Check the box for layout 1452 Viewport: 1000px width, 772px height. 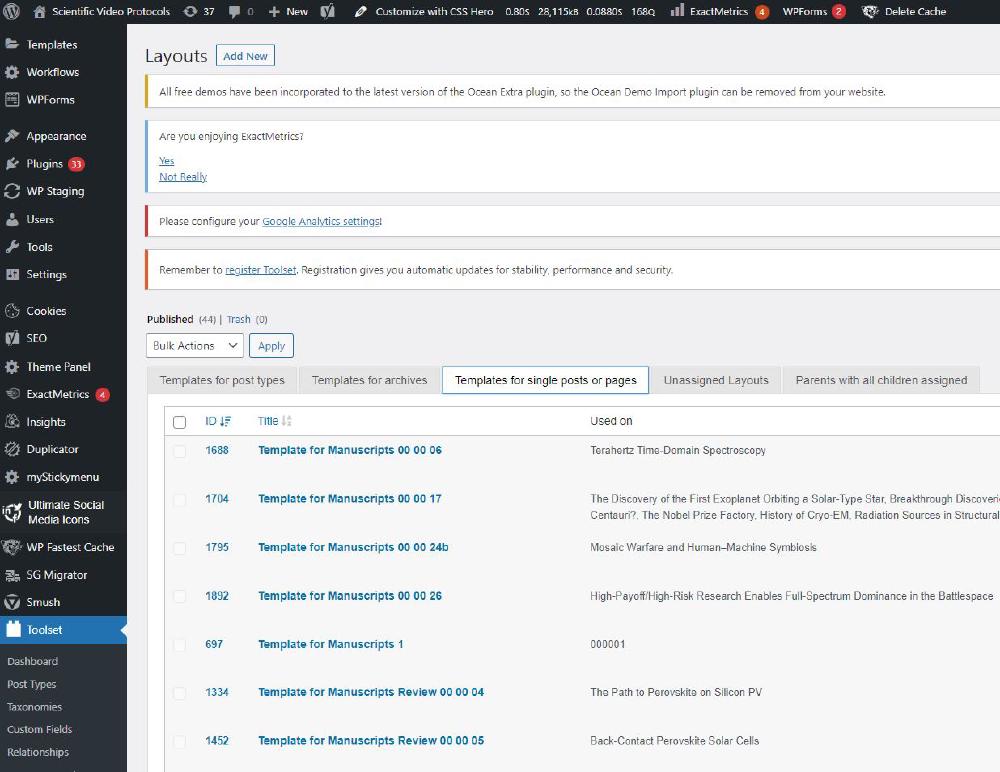[x=180, y=741]
